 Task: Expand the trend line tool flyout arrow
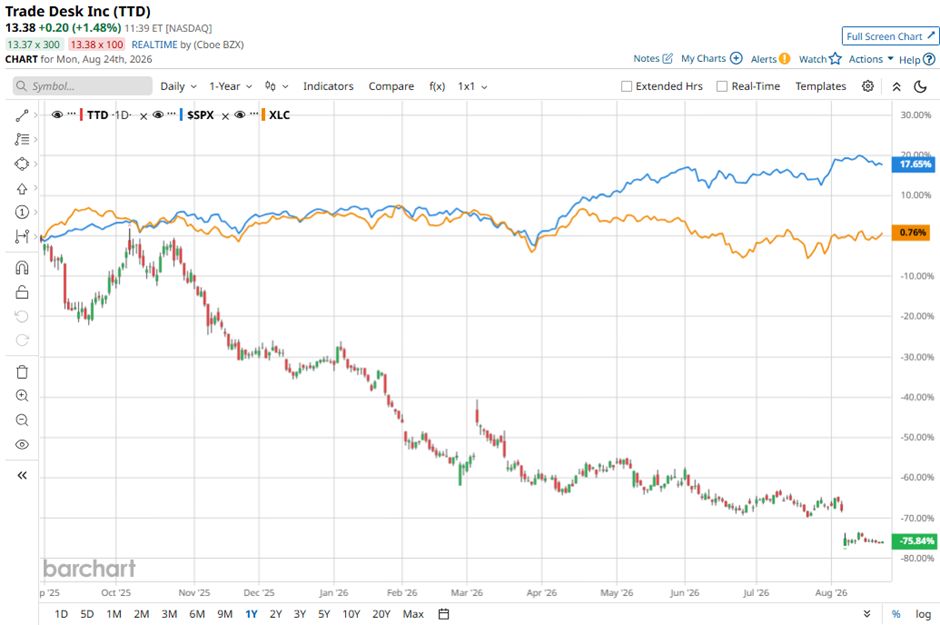(36, 115)
